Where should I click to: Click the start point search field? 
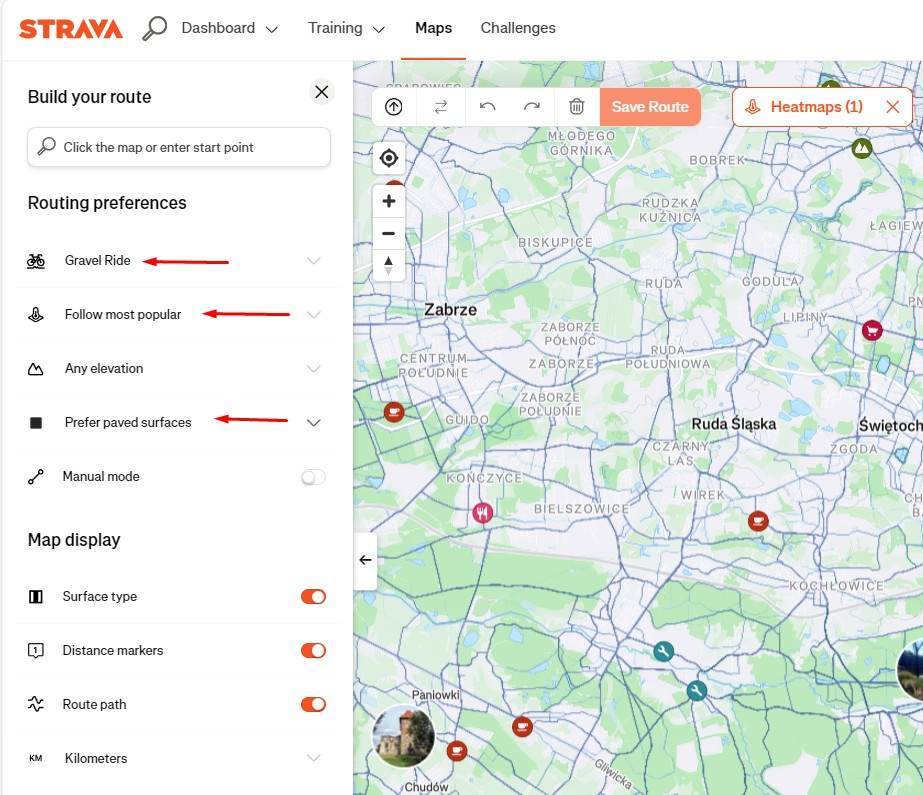point(180,147)
